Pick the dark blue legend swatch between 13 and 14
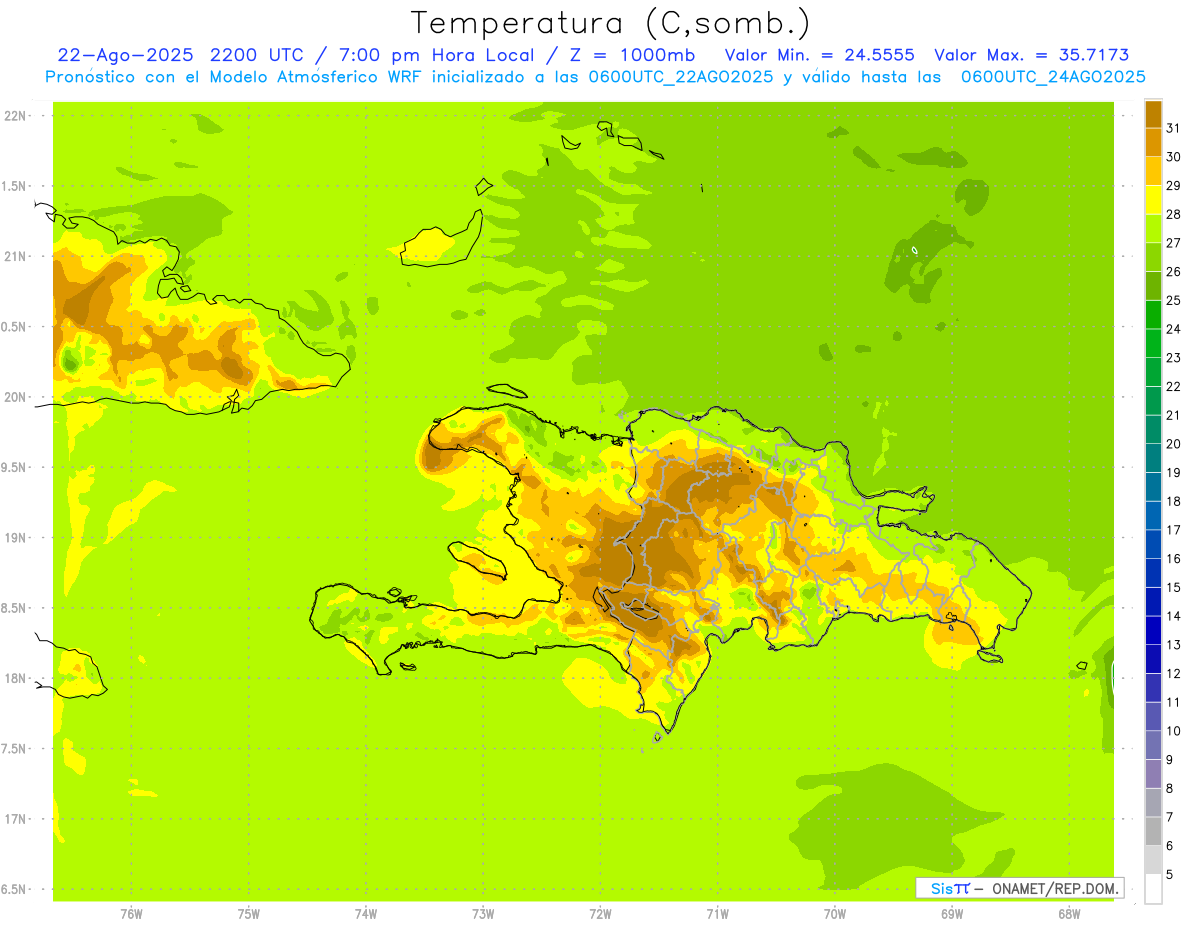The height and width of the screenshot is (927, 1200). [x=1153, y=629]
